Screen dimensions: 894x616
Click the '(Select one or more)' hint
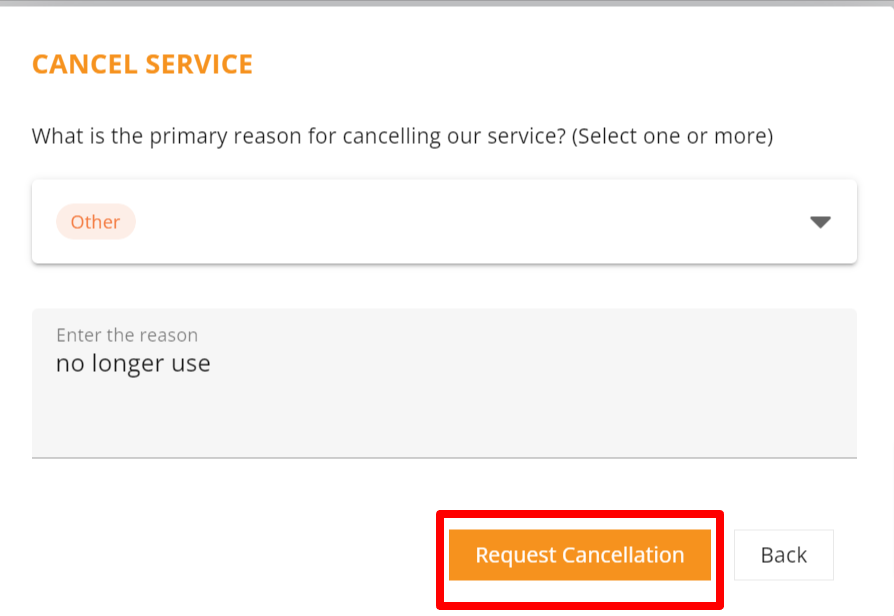[672, 136]
